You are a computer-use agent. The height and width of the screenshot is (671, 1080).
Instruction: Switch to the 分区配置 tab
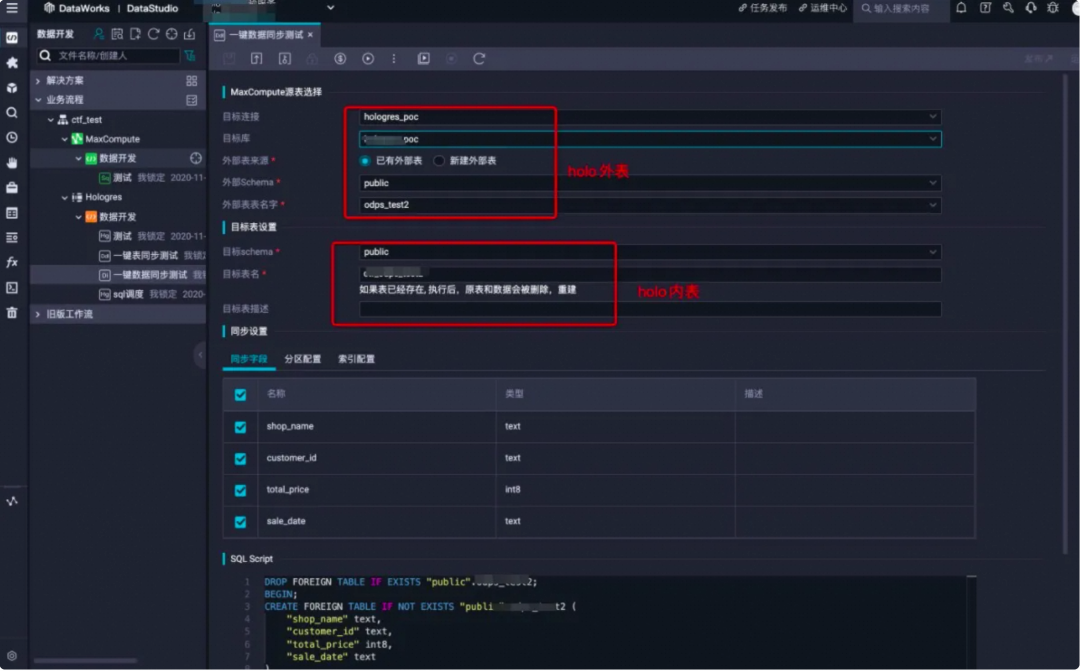tap(302, 359)
